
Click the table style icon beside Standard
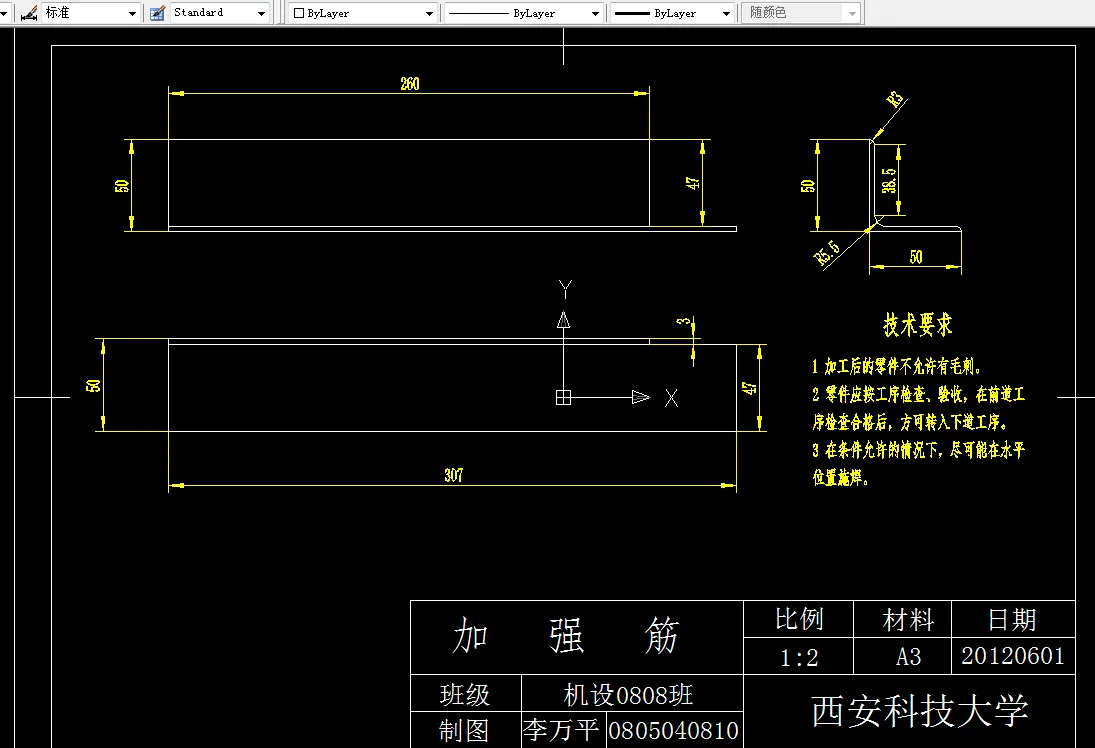point(158,13)
